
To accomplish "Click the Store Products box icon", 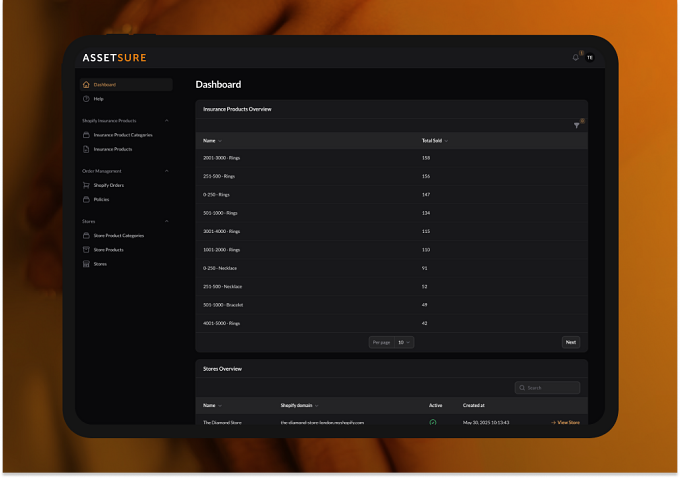I will point(86,250).
